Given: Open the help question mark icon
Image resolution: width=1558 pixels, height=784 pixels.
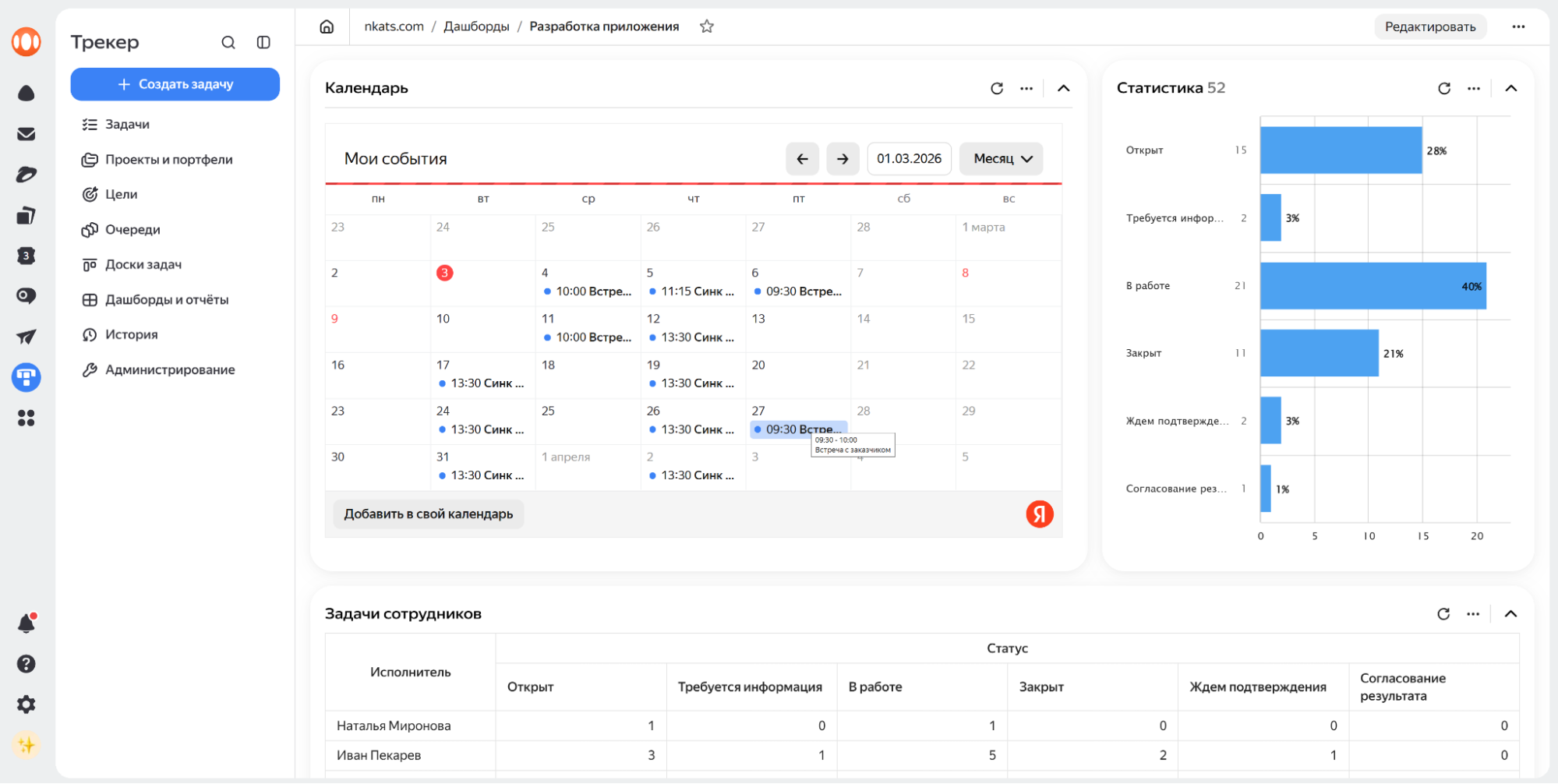Looking at the screenshot, I should click(x=26, y=664).
